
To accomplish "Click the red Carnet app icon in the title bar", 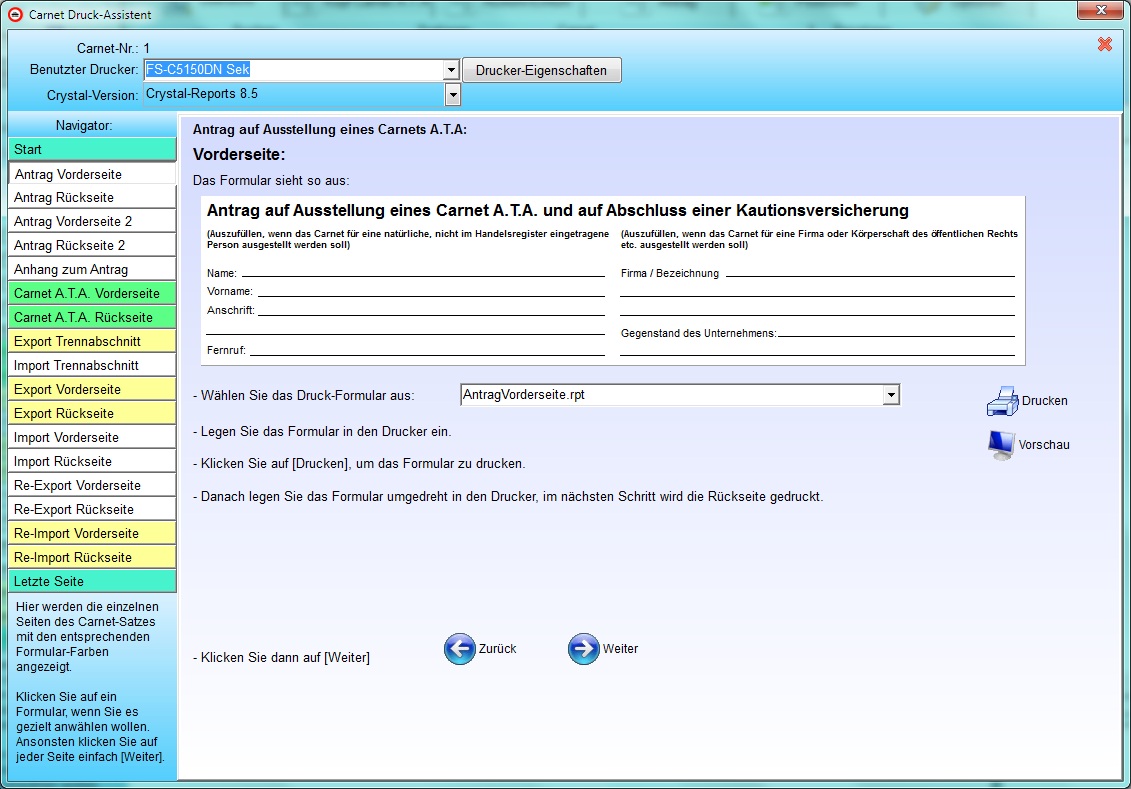I will coord(14,14).
